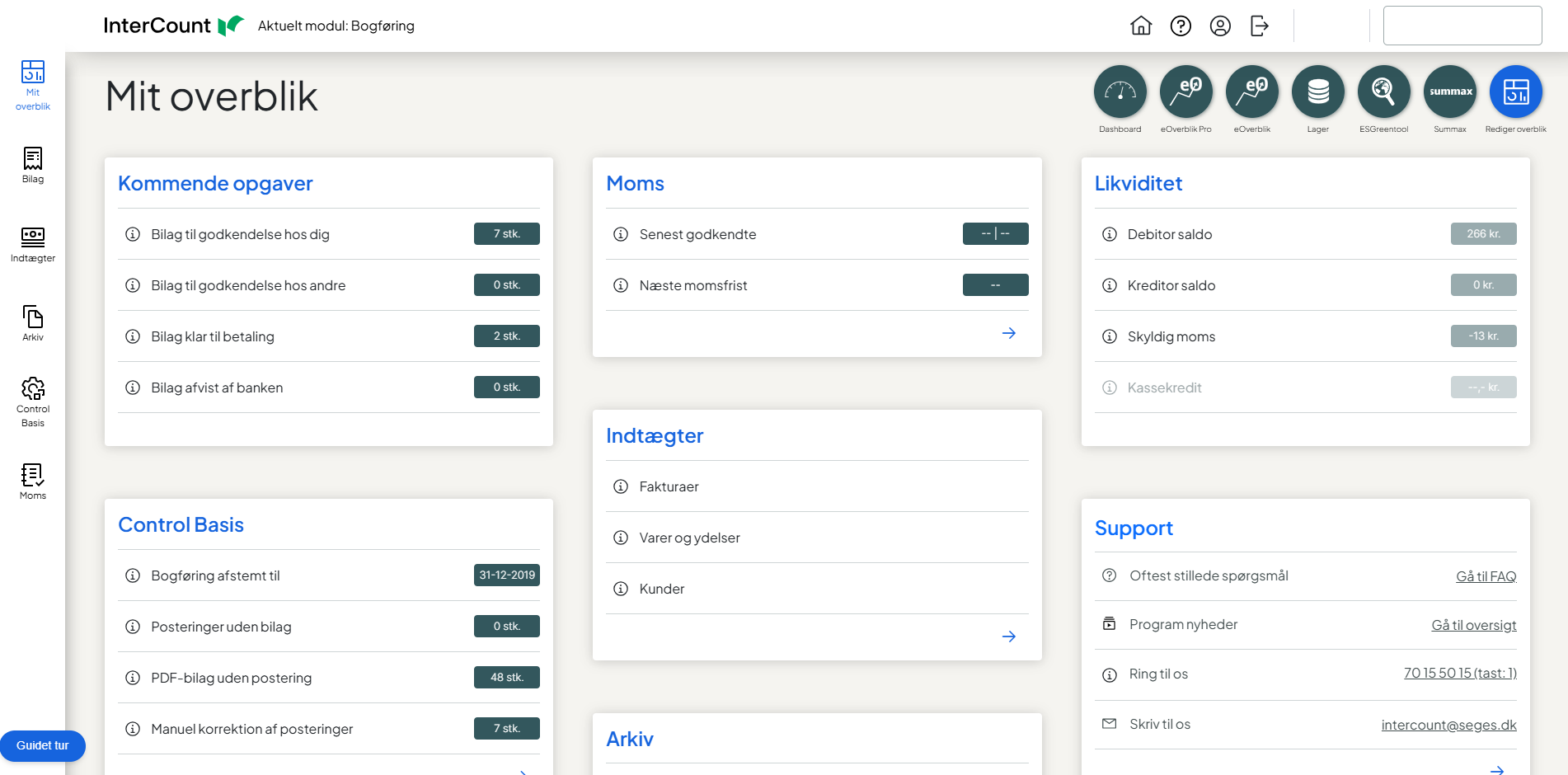This screenshot has height=775, width=1568.
Task: Click the empty input field in header
Action: click(x=1462, y=26)
